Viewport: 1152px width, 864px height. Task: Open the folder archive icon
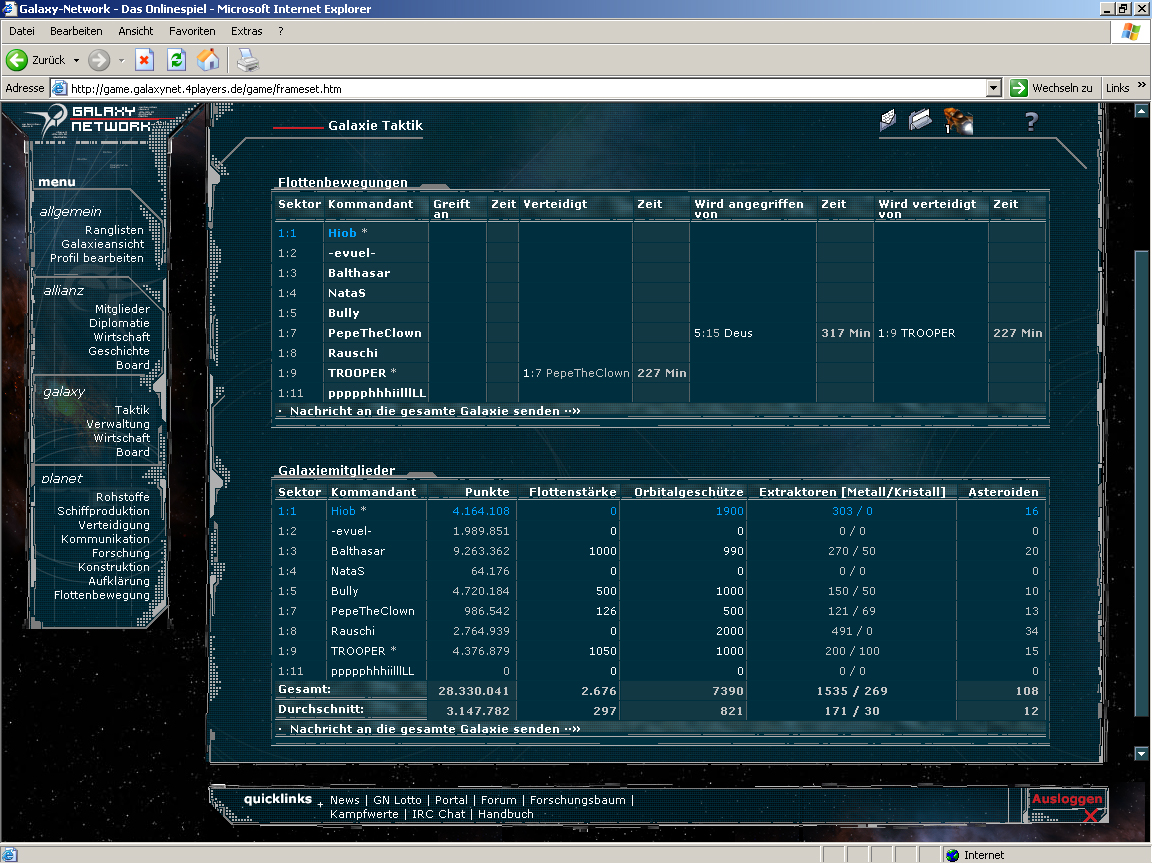pos(920,121)
